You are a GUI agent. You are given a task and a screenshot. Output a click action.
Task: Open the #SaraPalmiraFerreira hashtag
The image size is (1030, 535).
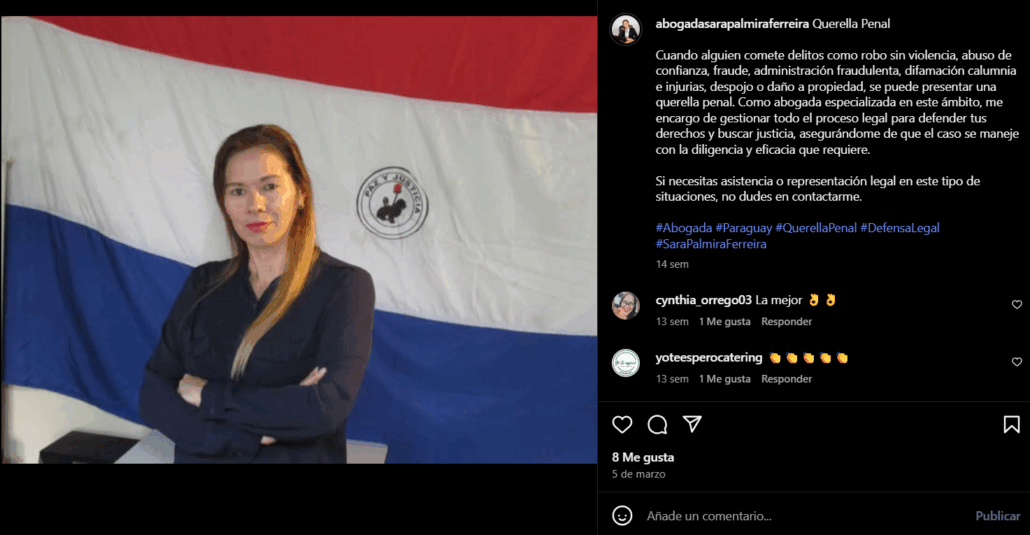(x=711, y=244)
